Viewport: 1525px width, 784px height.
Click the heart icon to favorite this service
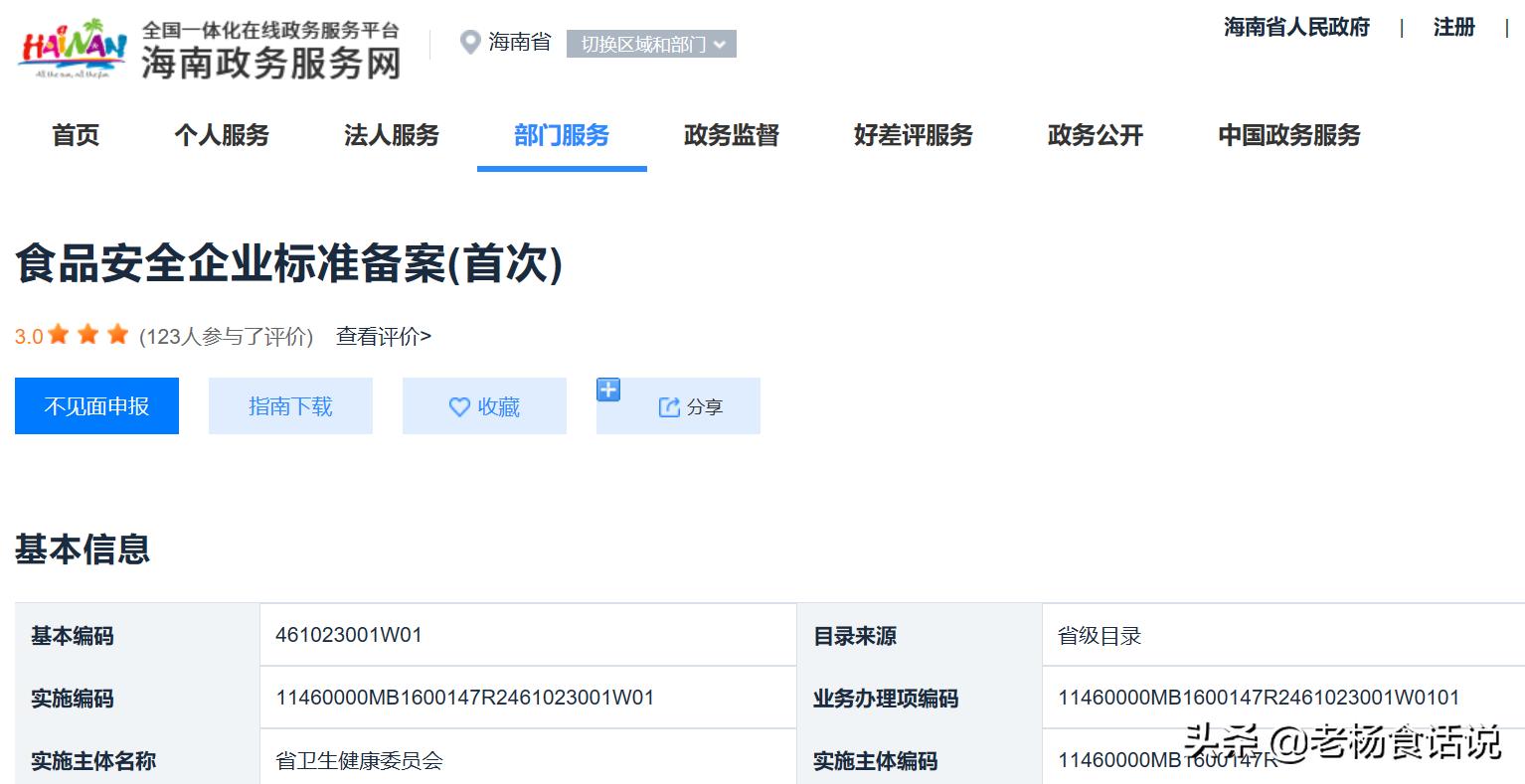pyautogui.click(x=458, y=405)
